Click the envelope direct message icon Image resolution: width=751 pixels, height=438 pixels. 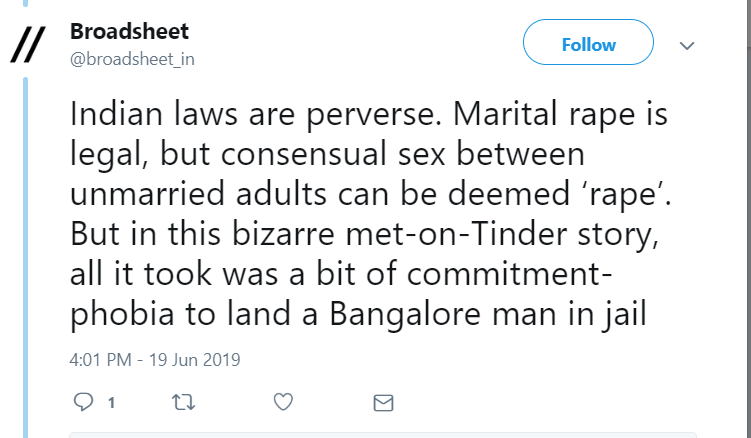[383, 402]
